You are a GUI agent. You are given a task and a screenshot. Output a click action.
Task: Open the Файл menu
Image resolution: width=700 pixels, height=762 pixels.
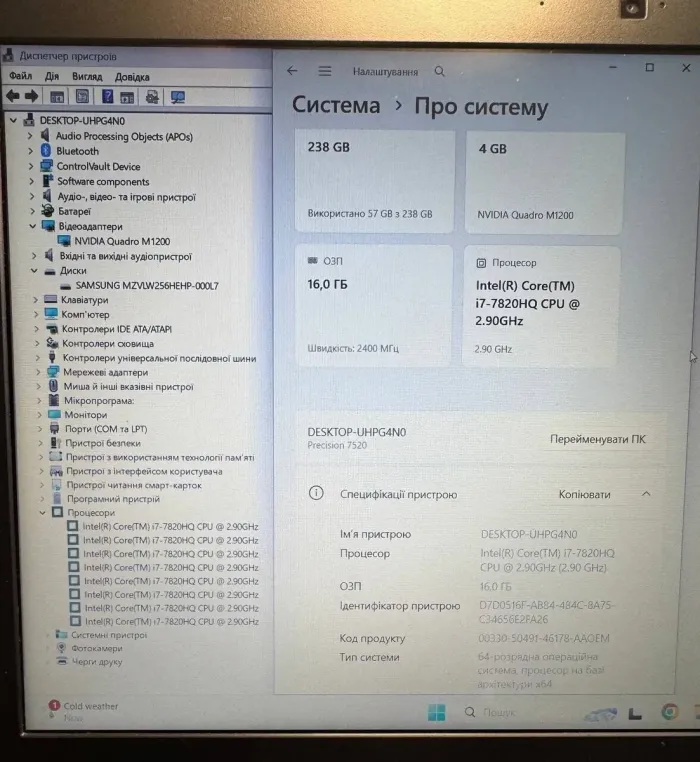click(x=20, y=76)
